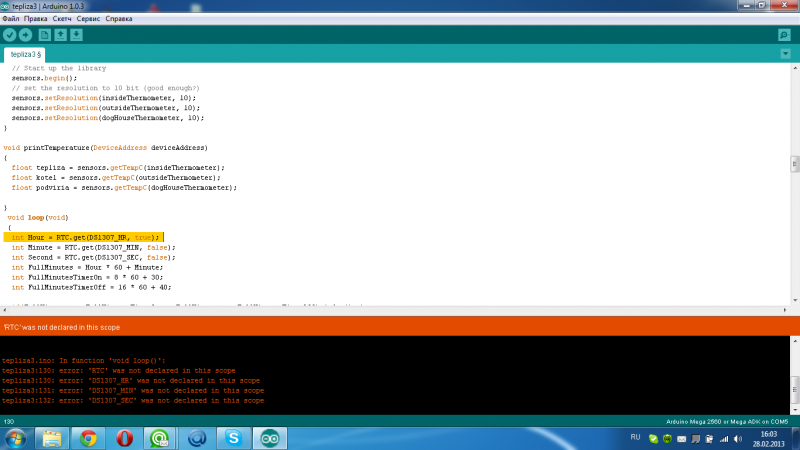Click the editor vertical scrollbar thumb
Viewport: 800px width, 450px height.
click(x=794, y=164)
